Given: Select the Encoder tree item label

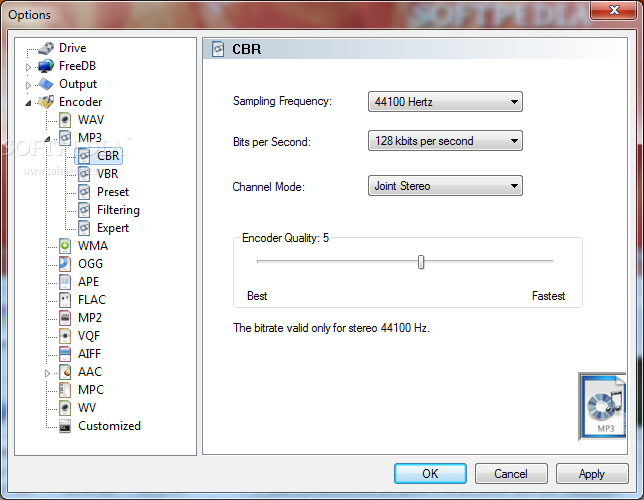Looking at the screenshot, I should [80, 102].
